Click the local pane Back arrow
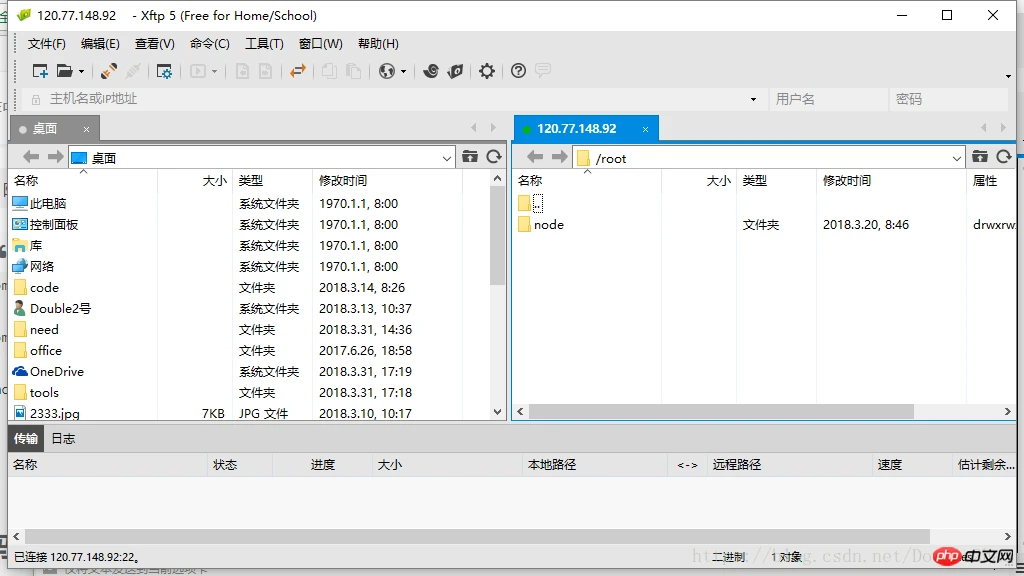The image size is (1024, 576). pos(31,157)
